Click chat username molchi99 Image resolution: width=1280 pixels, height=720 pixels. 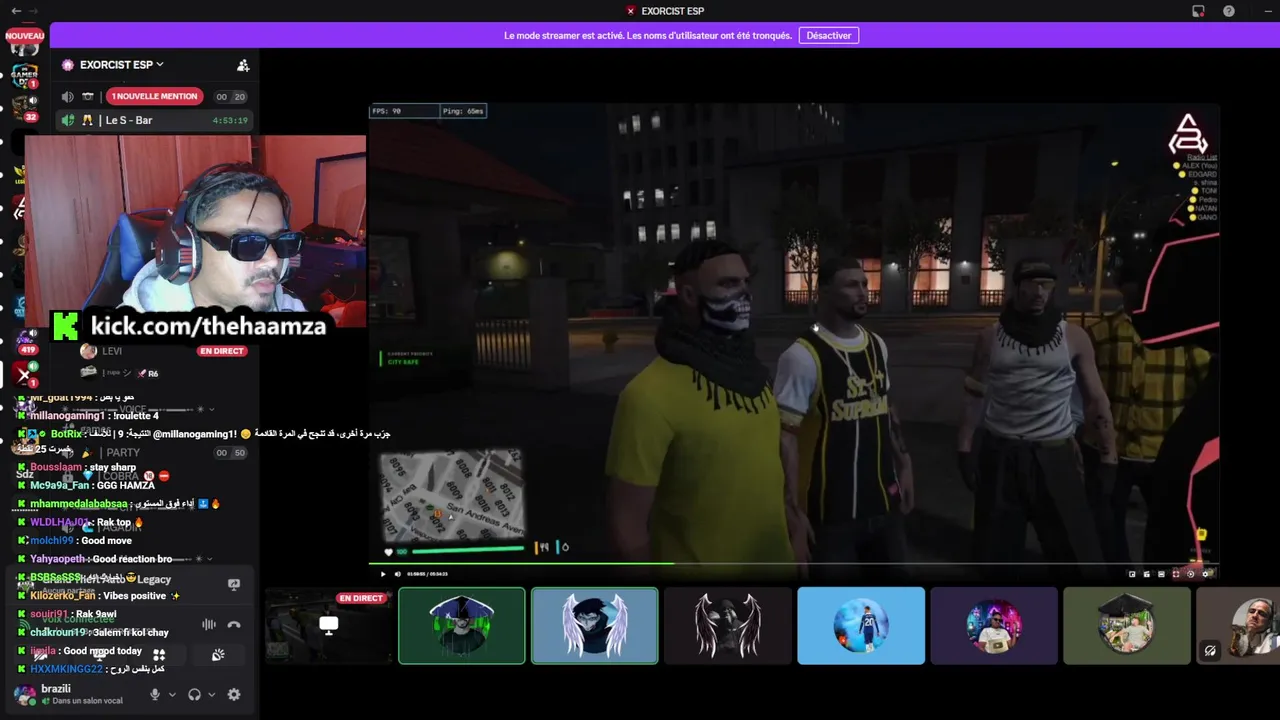pyautogui.click(x=52, y=541)
